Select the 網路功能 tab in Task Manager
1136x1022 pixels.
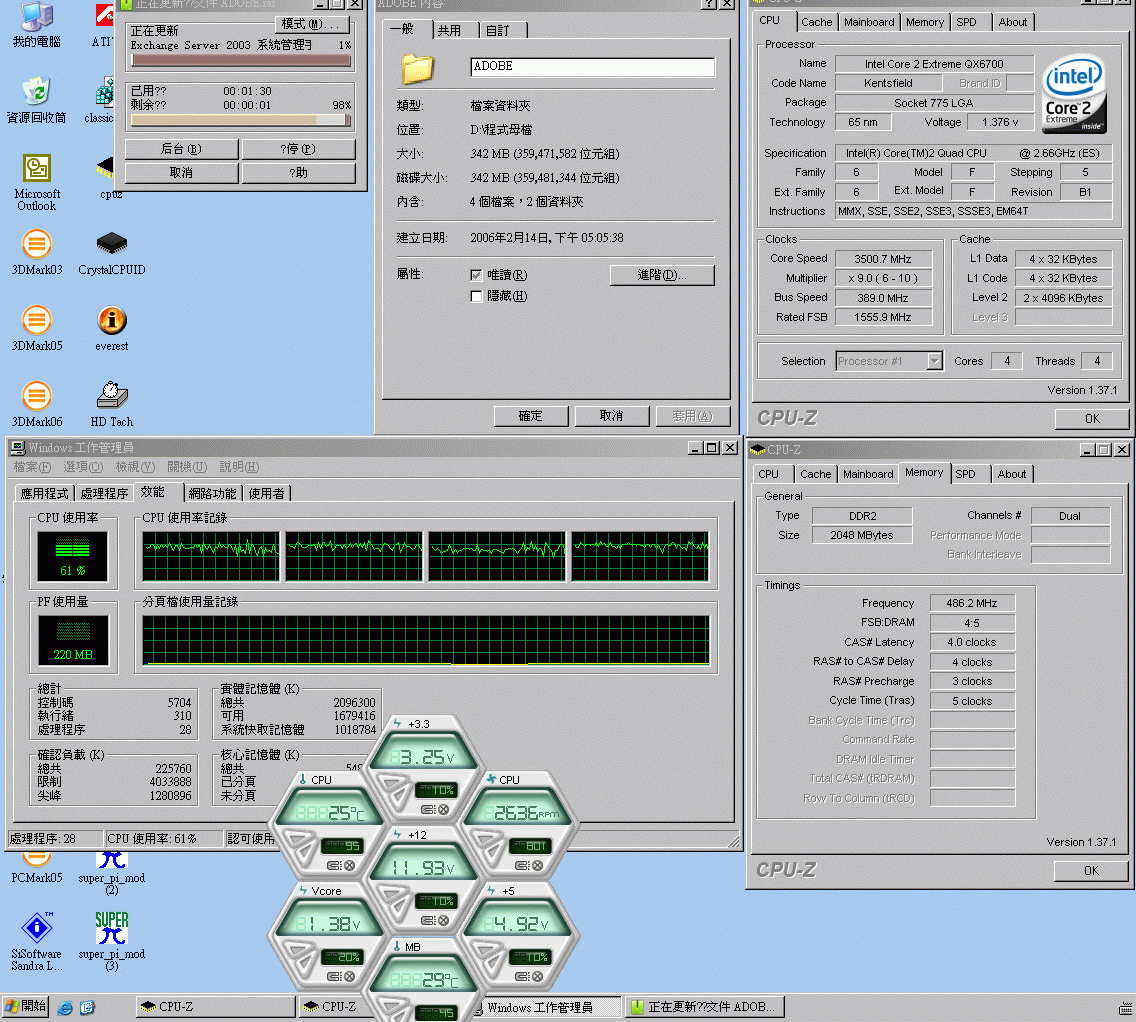[212, 493]
